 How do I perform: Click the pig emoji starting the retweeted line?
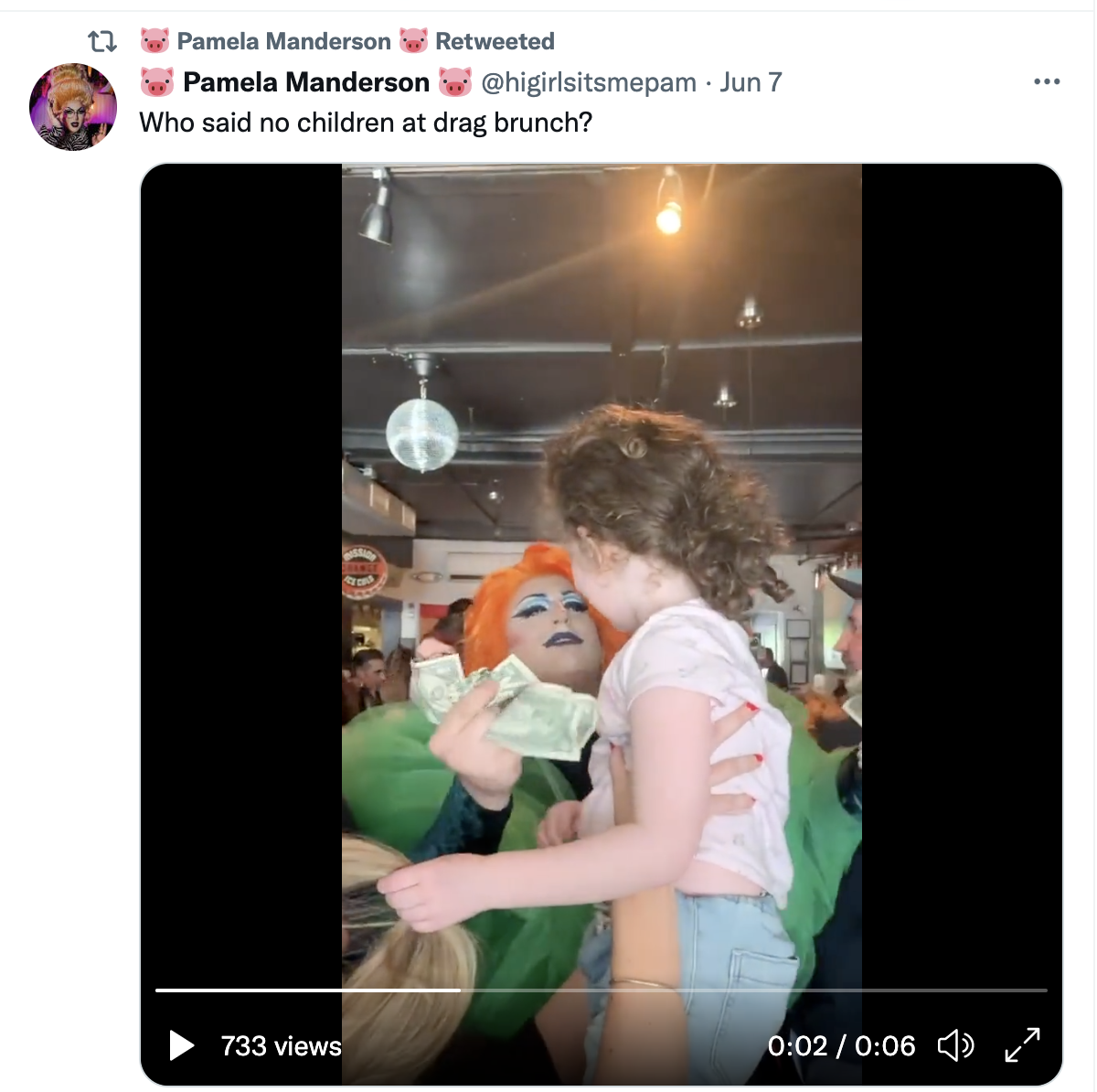click(155, 41)
